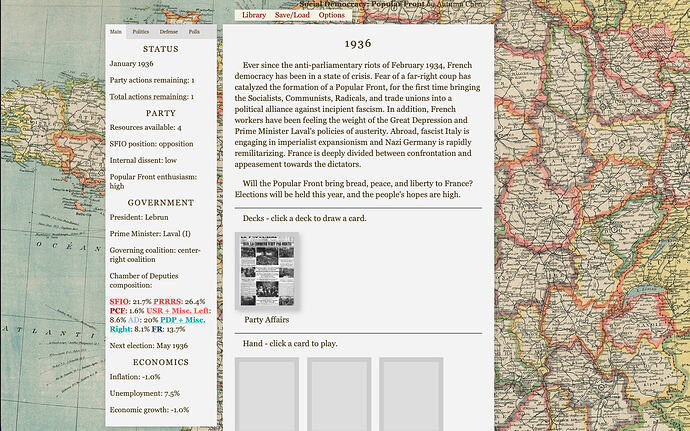The width and height of the screenshot is (690, 431).
Task: Draw a card from the Party Affairs deck
Action: point(267,271)
